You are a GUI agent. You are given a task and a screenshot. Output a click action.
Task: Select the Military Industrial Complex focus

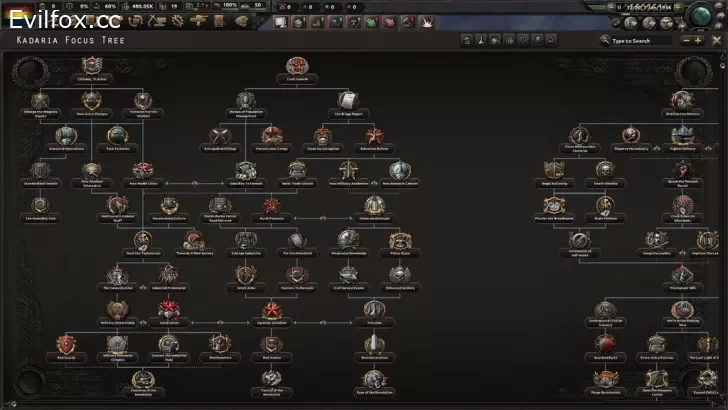click(117, 345)
